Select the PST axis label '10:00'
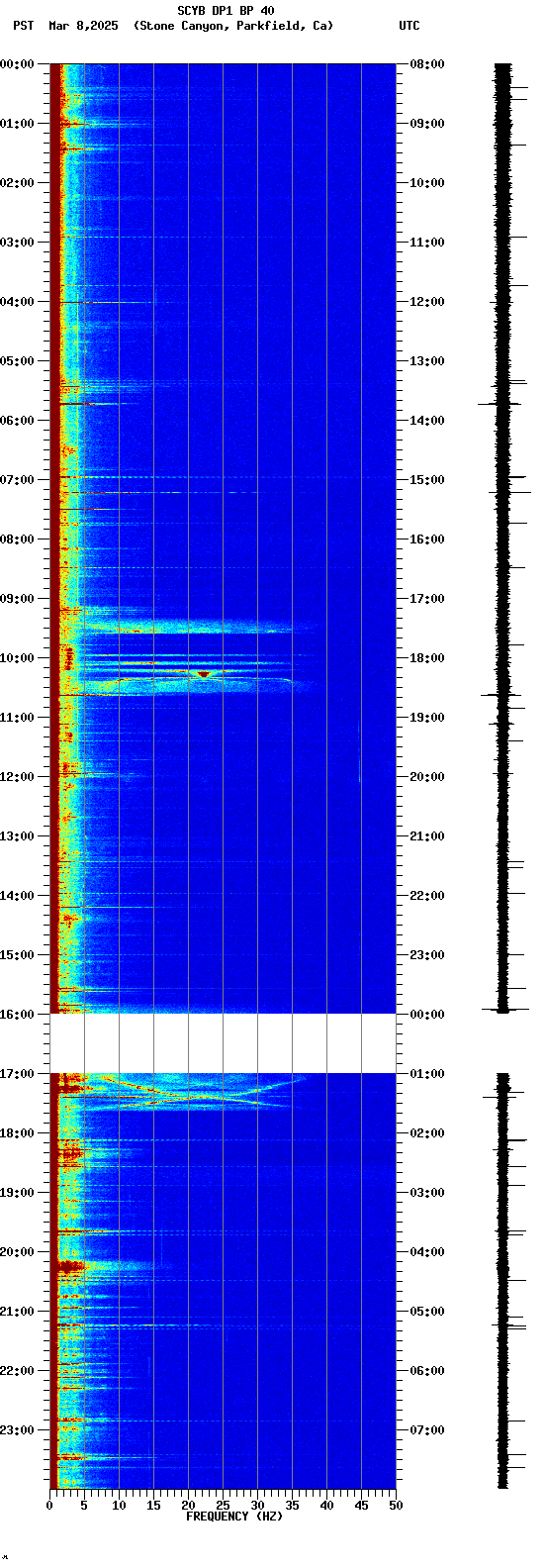The image size is (546, 1568). pos(17,658)
